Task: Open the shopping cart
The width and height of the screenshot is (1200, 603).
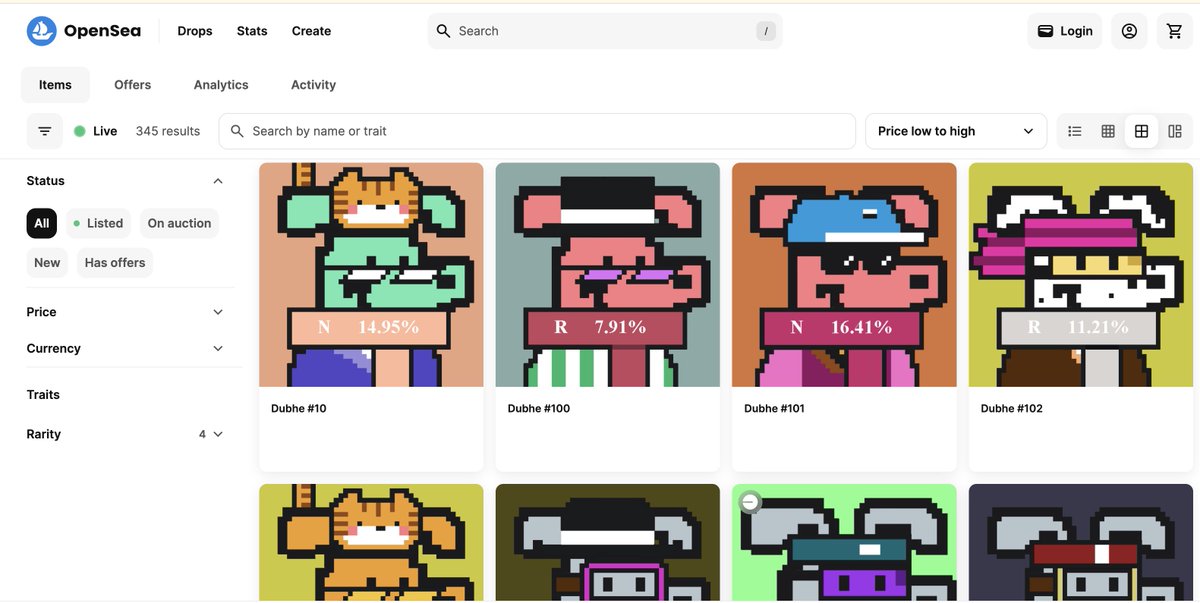Action: [x=1175, y=31]
